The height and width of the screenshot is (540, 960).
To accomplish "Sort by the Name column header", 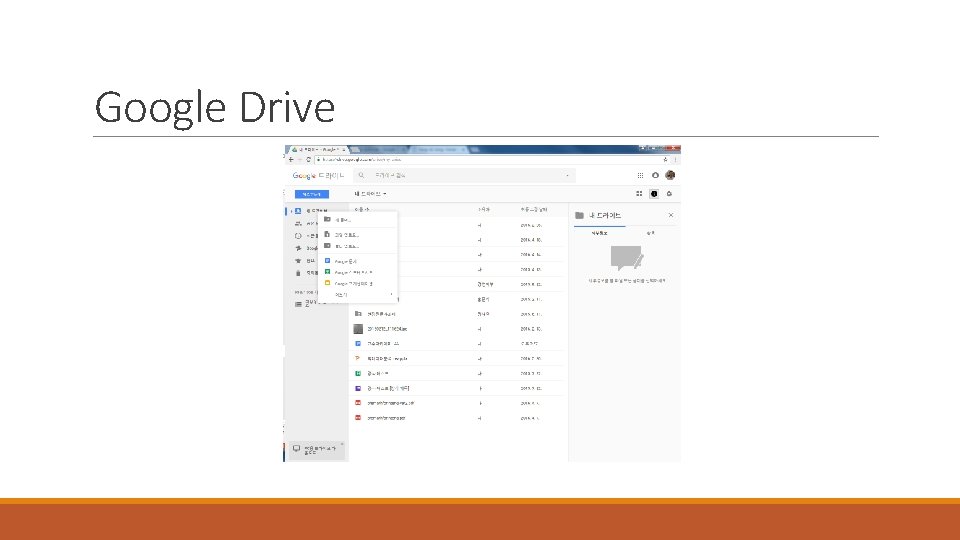I will pyautogui.click(x=362, y=209).
